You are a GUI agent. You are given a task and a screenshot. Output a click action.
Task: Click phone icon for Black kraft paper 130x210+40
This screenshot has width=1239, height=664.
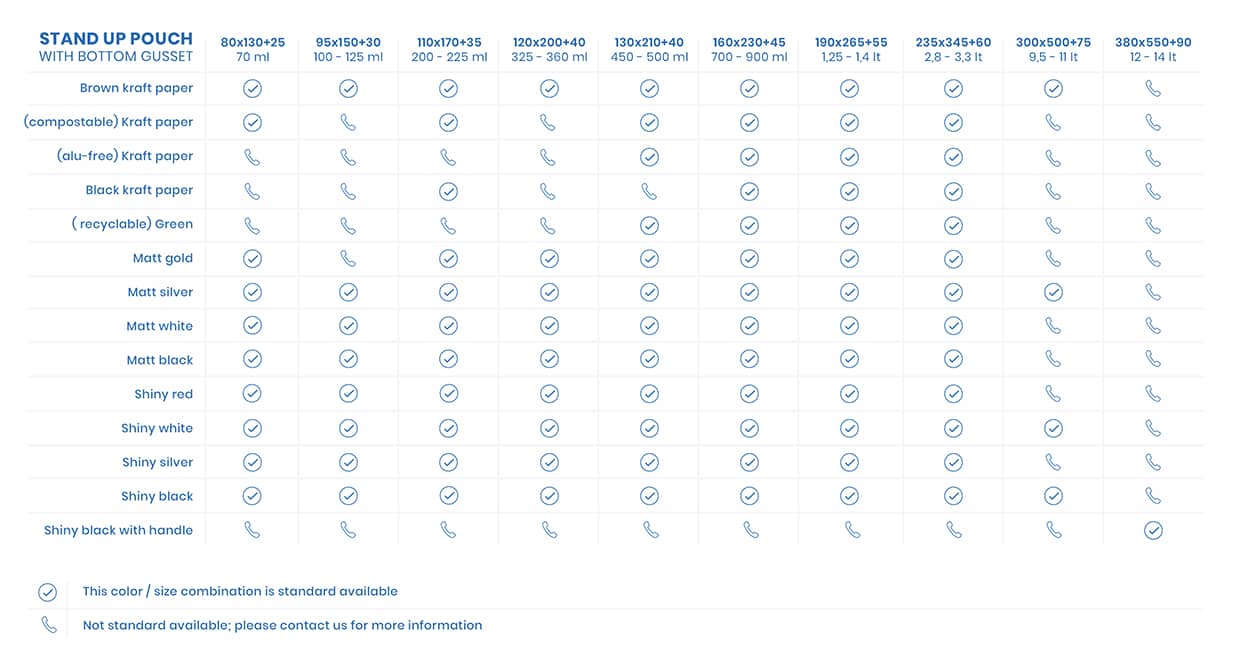(649, 191)
